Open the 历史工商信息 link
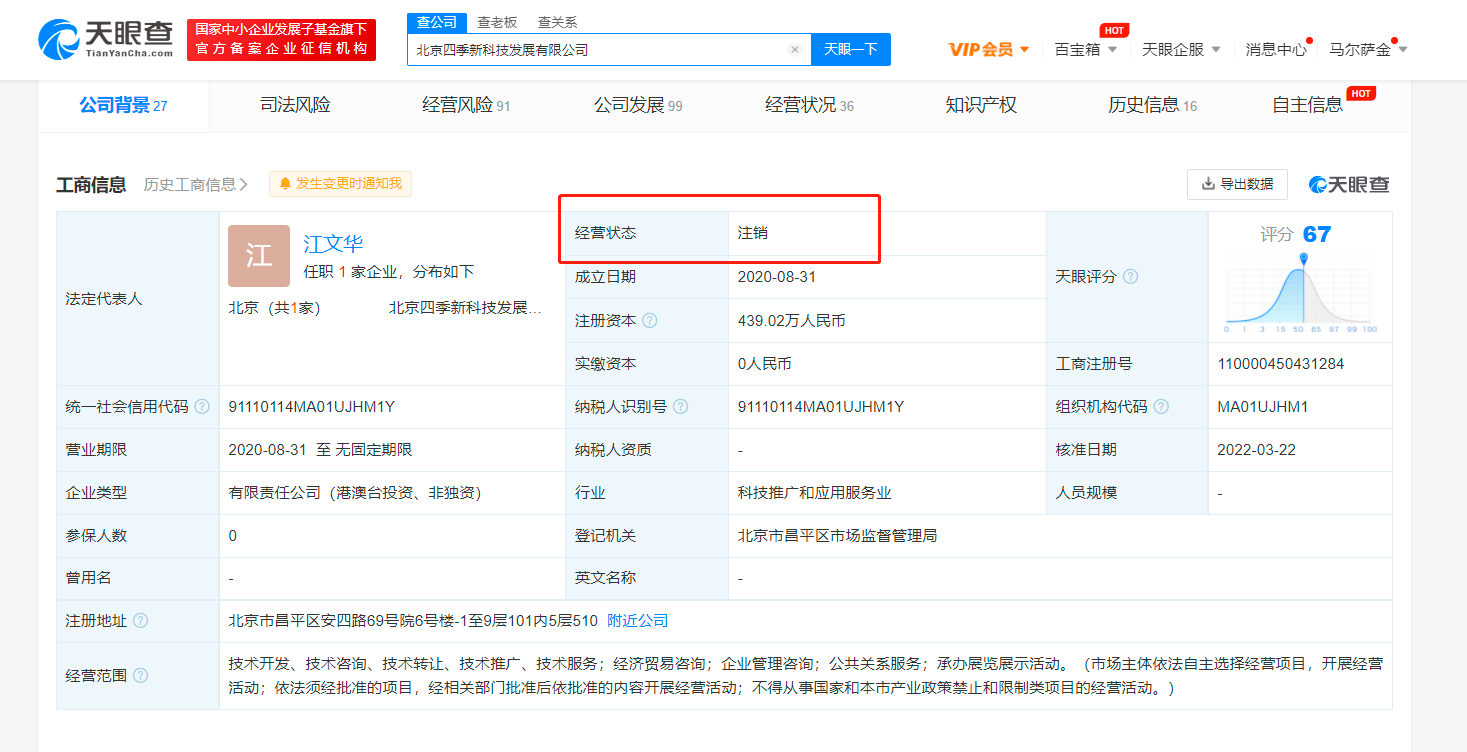 [x=196, y=184]
